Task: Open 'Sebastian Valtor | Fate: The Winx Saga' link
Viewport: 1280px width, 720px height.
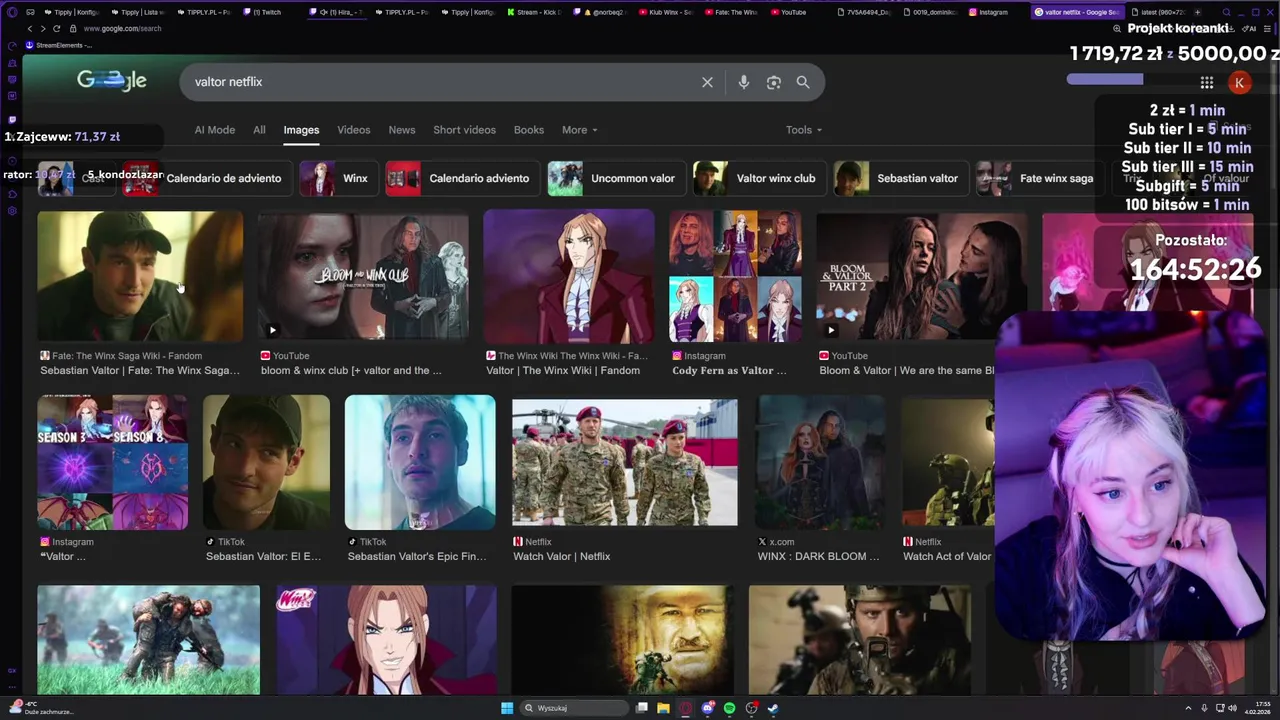Action: pyautogui.click(x=140, y=370)
